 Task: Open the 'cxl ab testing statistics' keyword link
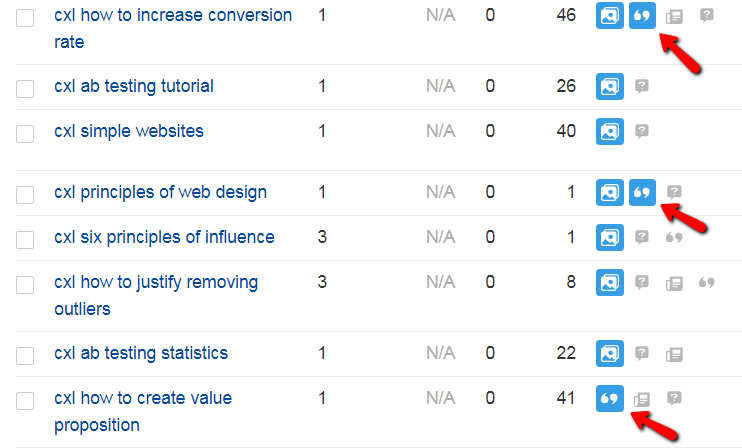click(x=141, y=353)
